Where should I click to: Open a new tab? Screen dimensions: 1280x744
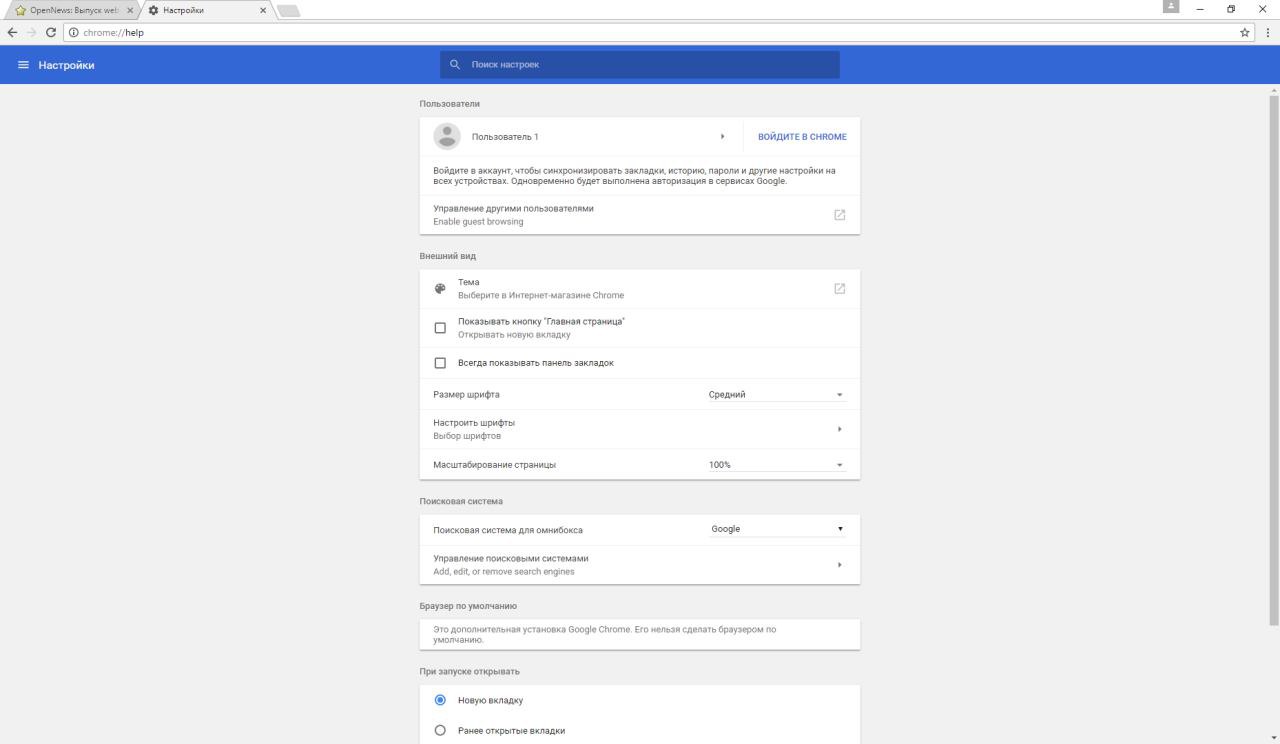288,10
